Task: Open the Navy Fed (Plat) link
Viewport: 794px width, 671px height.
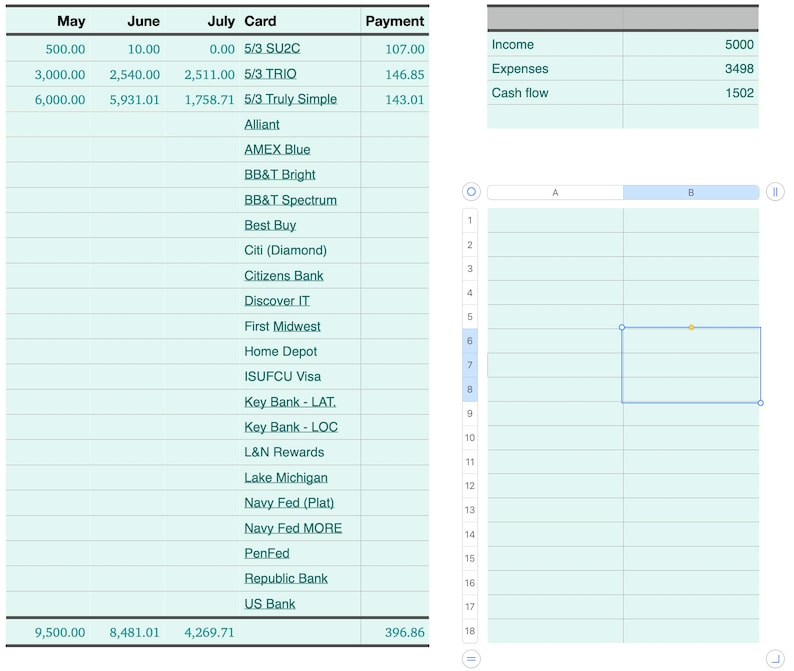Action: point(289,503)
